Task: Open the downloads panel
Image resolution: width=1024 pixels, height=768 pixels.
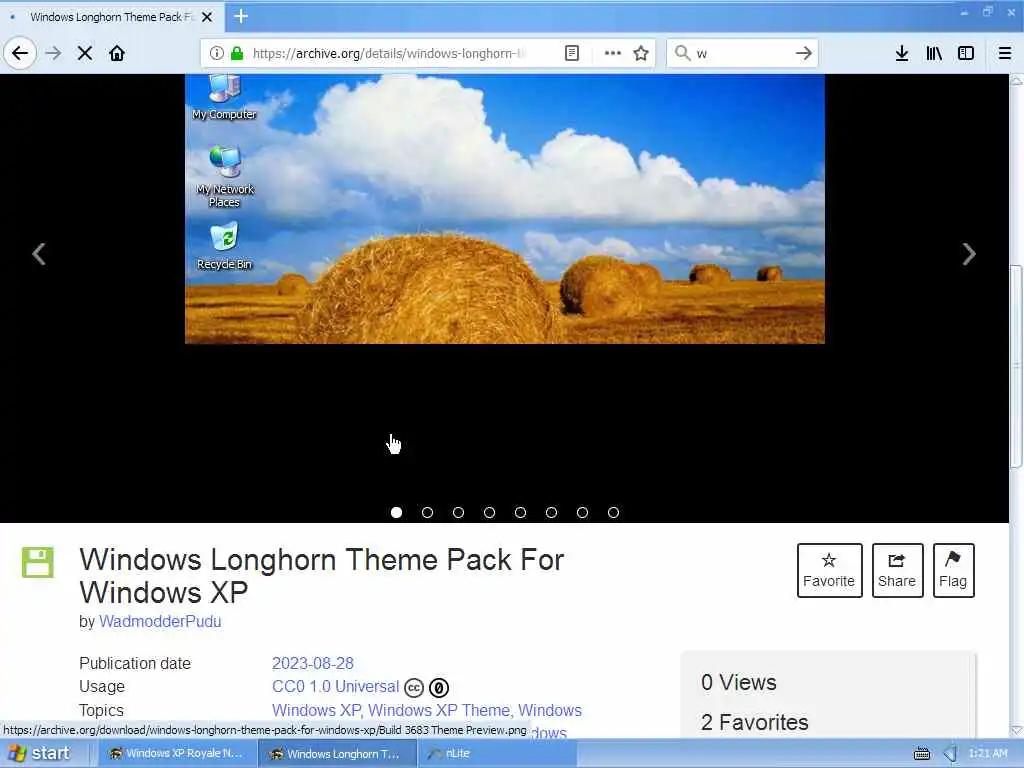Action: click(902, 53)
